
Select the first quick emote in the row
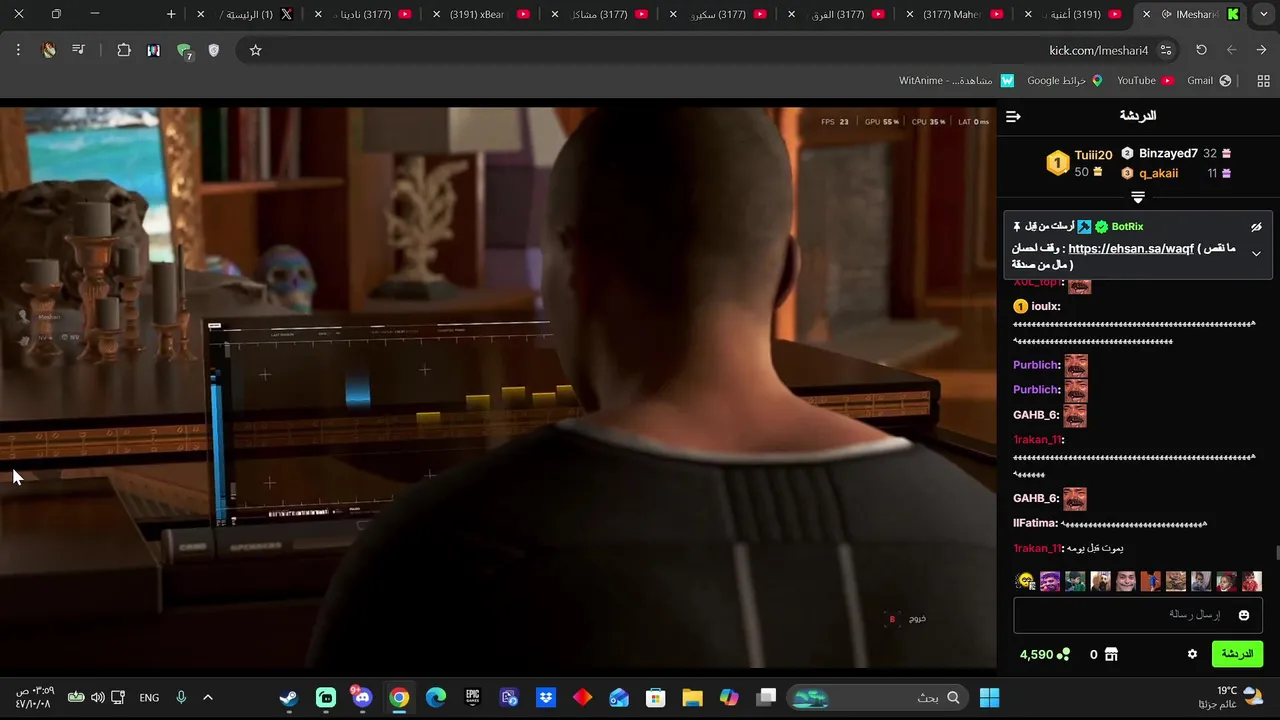(x=1024, y=581)
